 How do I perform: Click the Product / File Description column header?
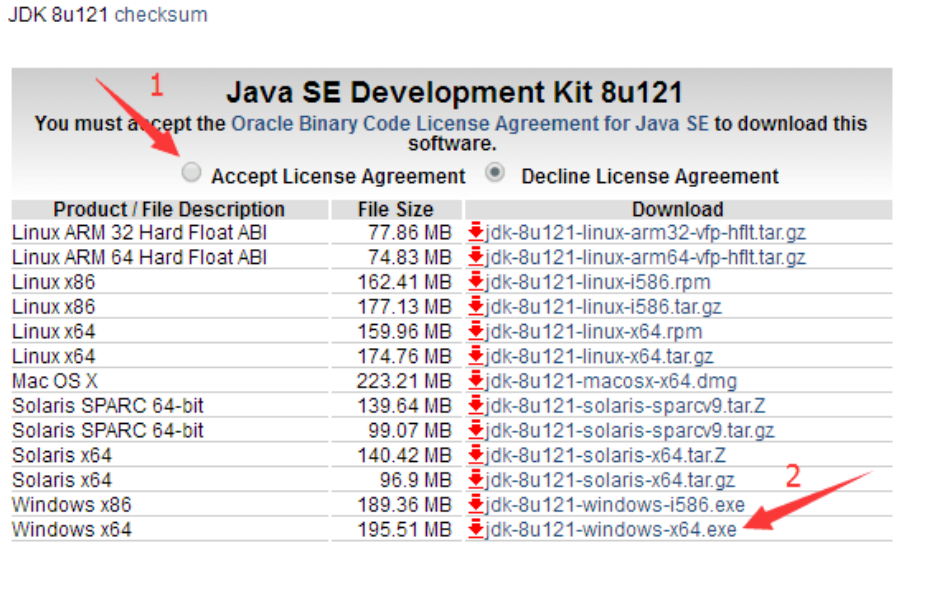tap(169, 209)
